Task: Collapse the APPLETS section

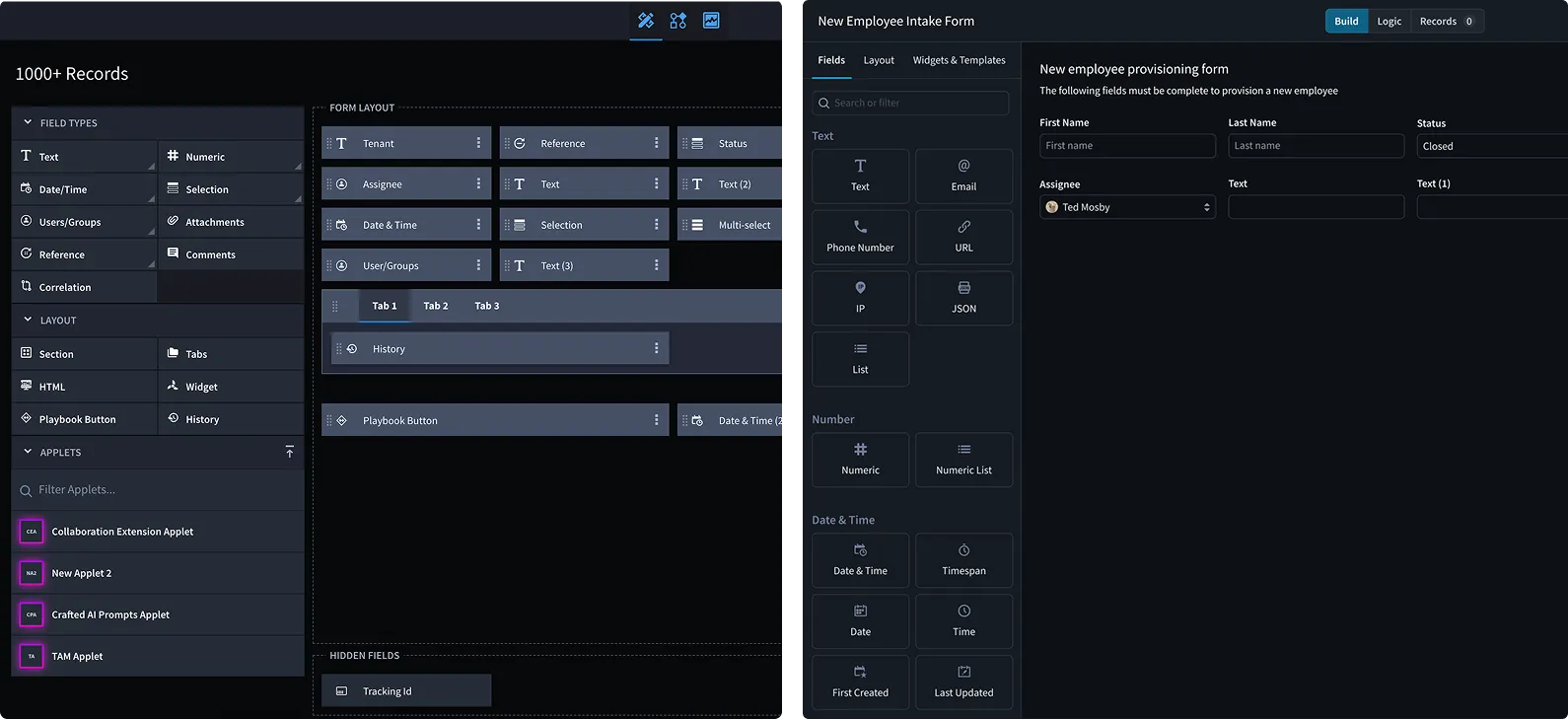Action: [x=28, y=452]
